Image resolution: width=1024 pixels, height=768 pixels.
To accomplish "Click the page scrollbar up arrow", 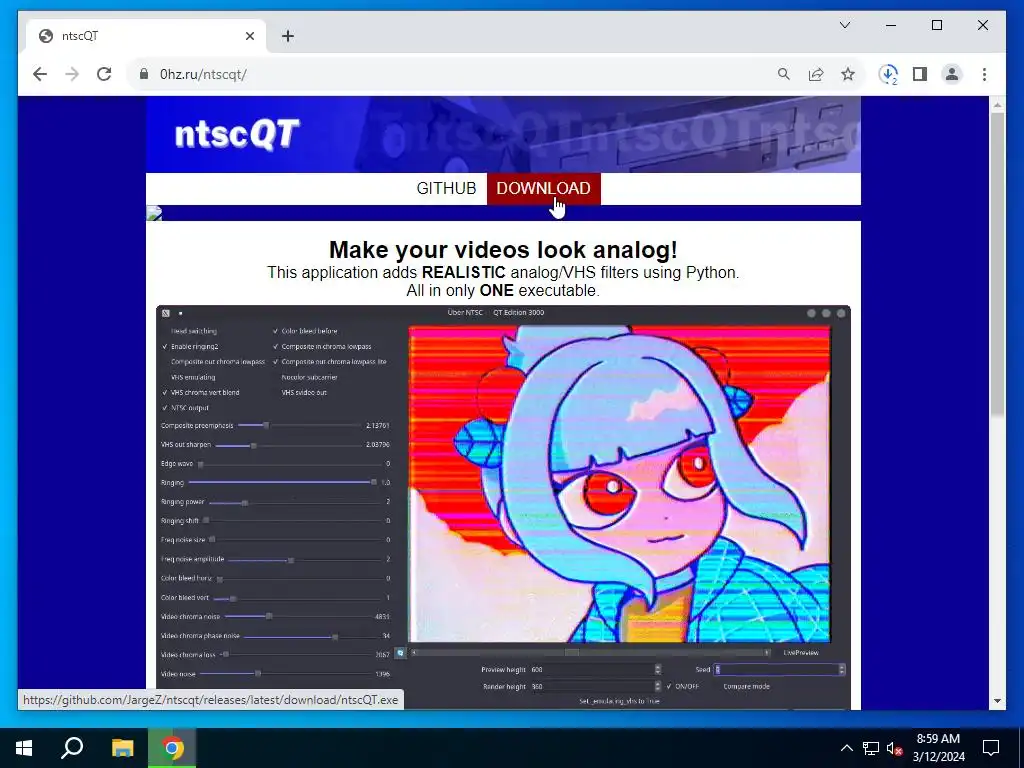I will [997, 106].
